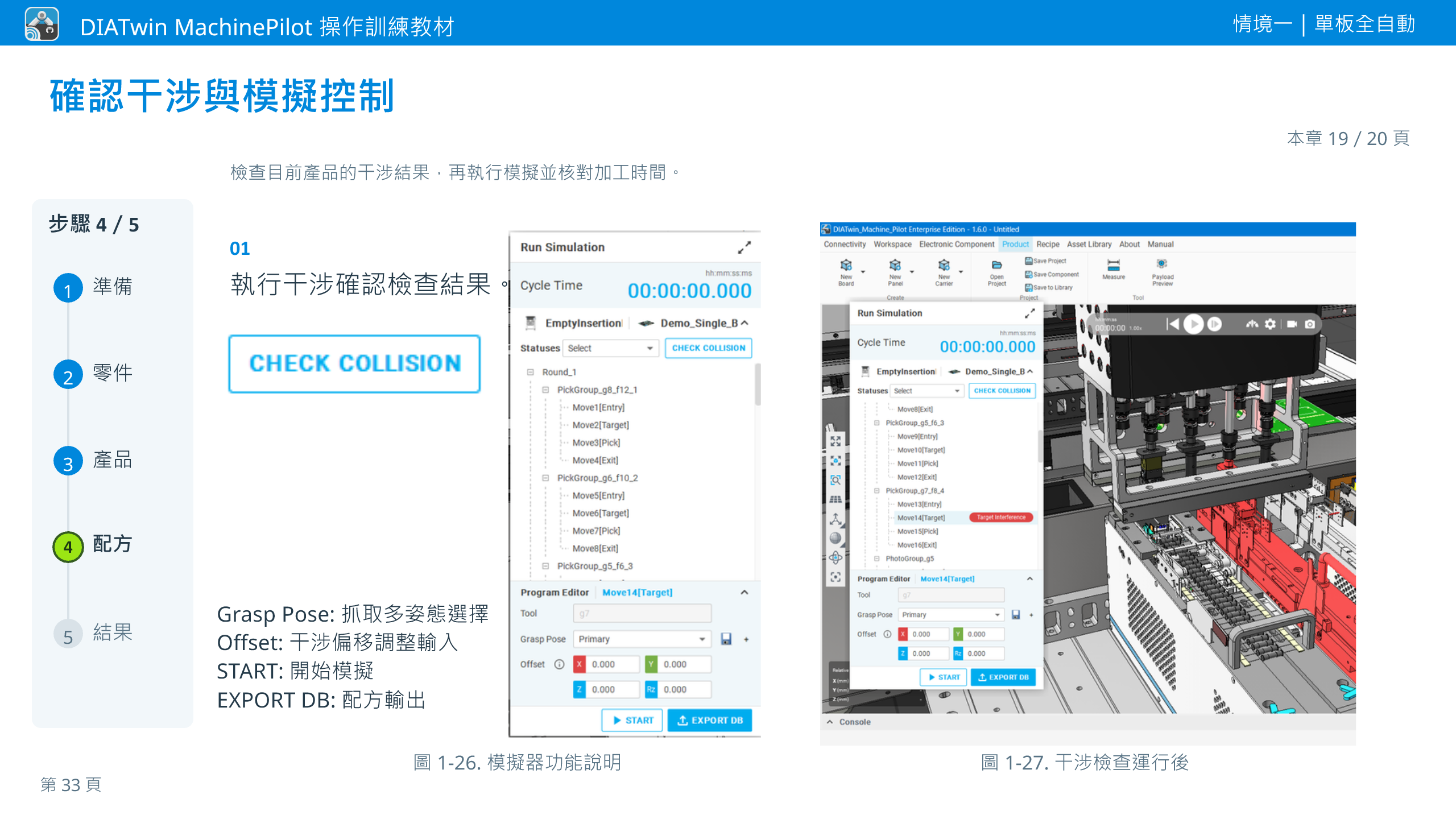The width and height of the screenshot is (1456, 819).
Task: Click the save disk icon beside Grasp Pose in the app window
Action: tap(1016, 615)
